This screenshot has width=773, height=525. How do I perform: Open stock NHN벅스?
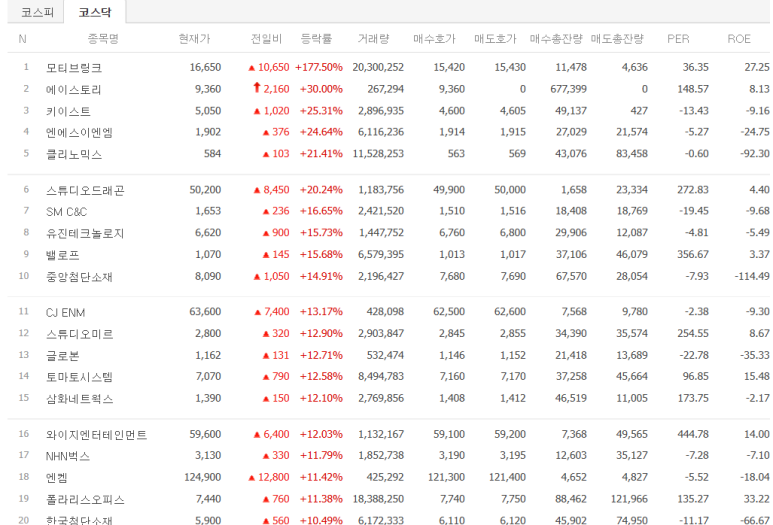(x=68, y=456)
